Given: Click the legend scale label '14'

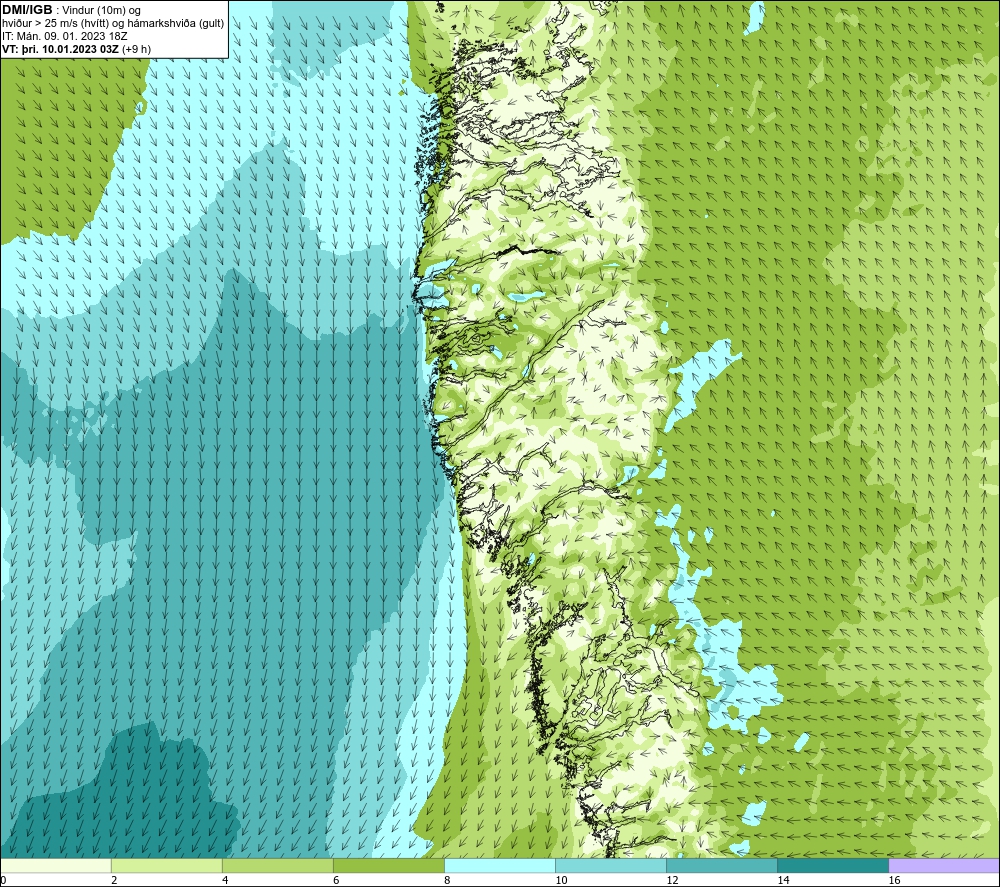Looking at the screenshot, I should (x=783, y=880).
